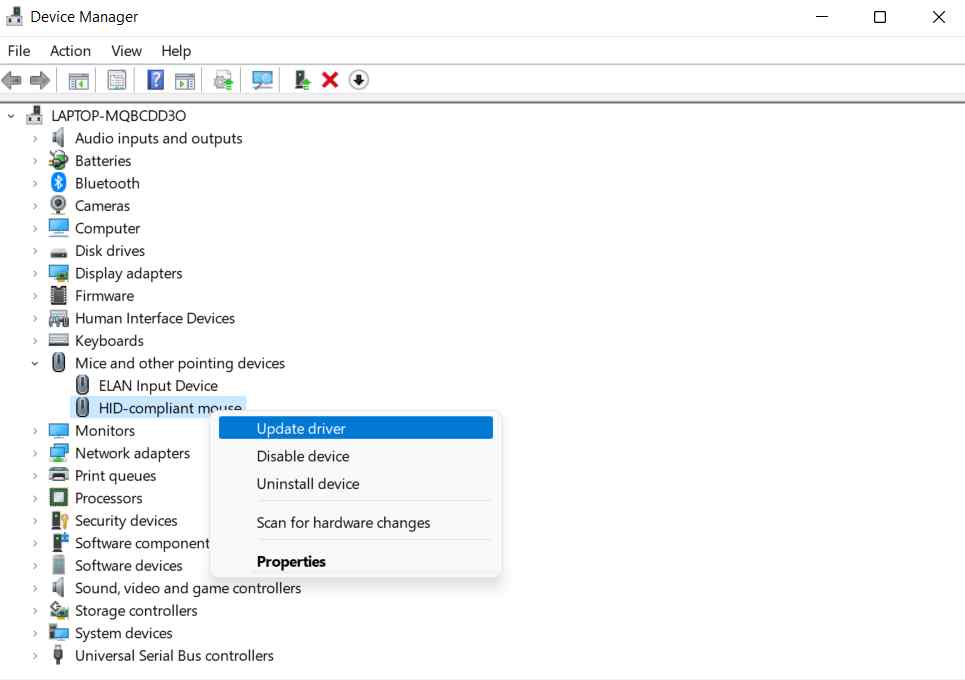965x680 pixels.
Task: Open Properties from the context menu
Action: click(356, 561)
